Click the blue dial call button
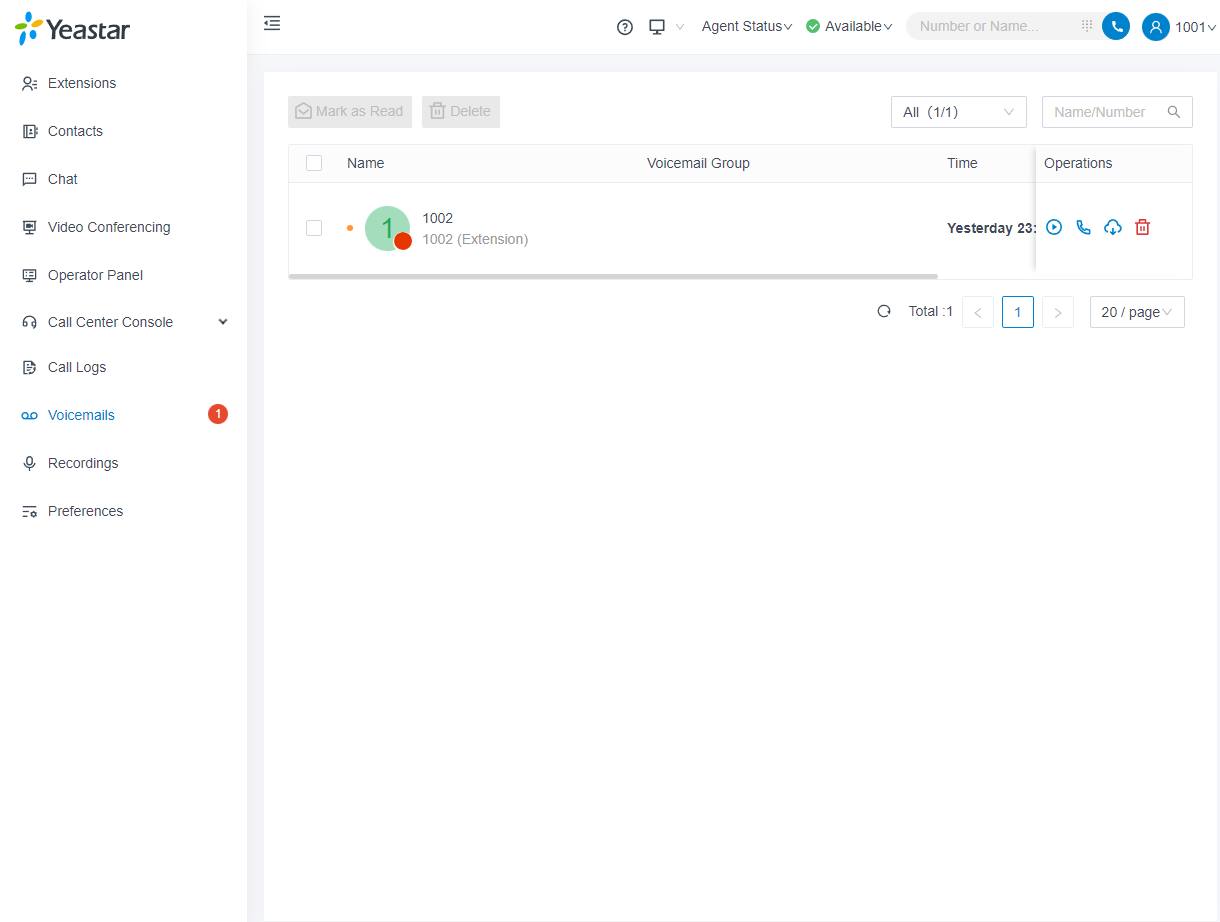The width and height of the screenshot is (1220, 922). coord(1116,26)
